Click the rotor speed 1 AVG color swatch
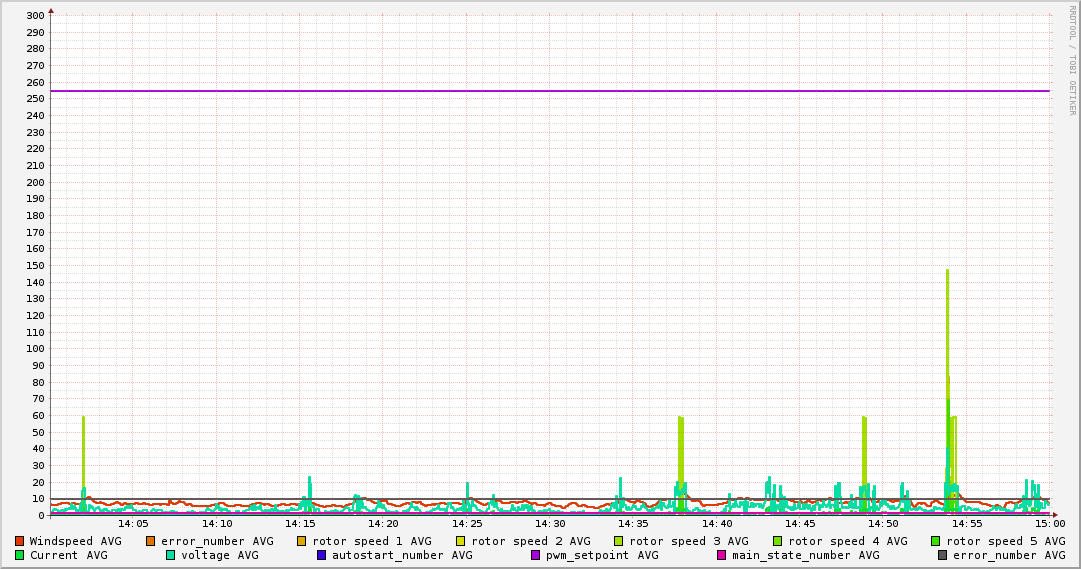The image size is (1081, 569). pos(302,541)
